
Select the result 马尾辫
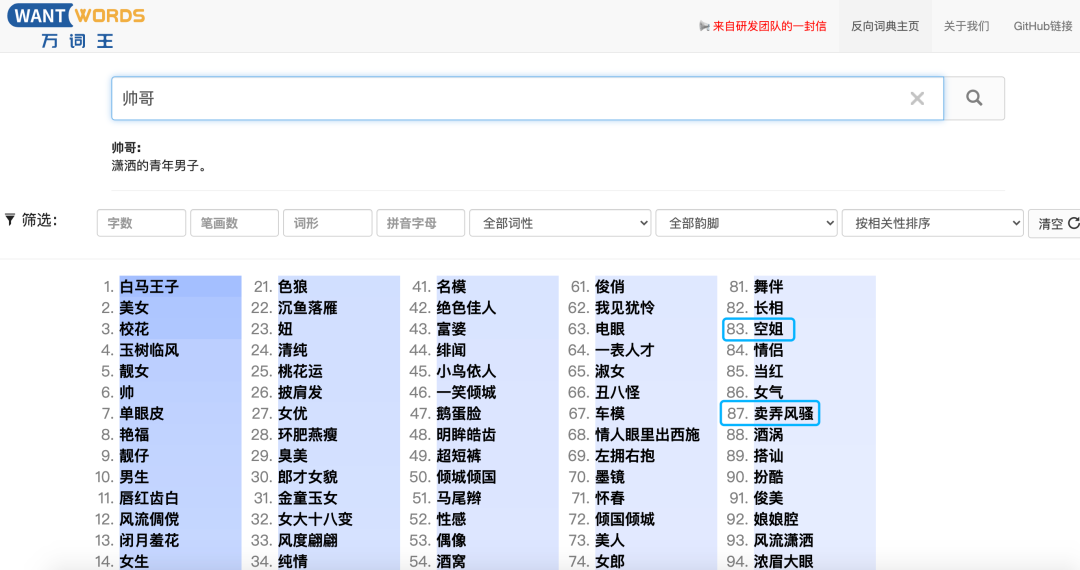pos(459,498)
